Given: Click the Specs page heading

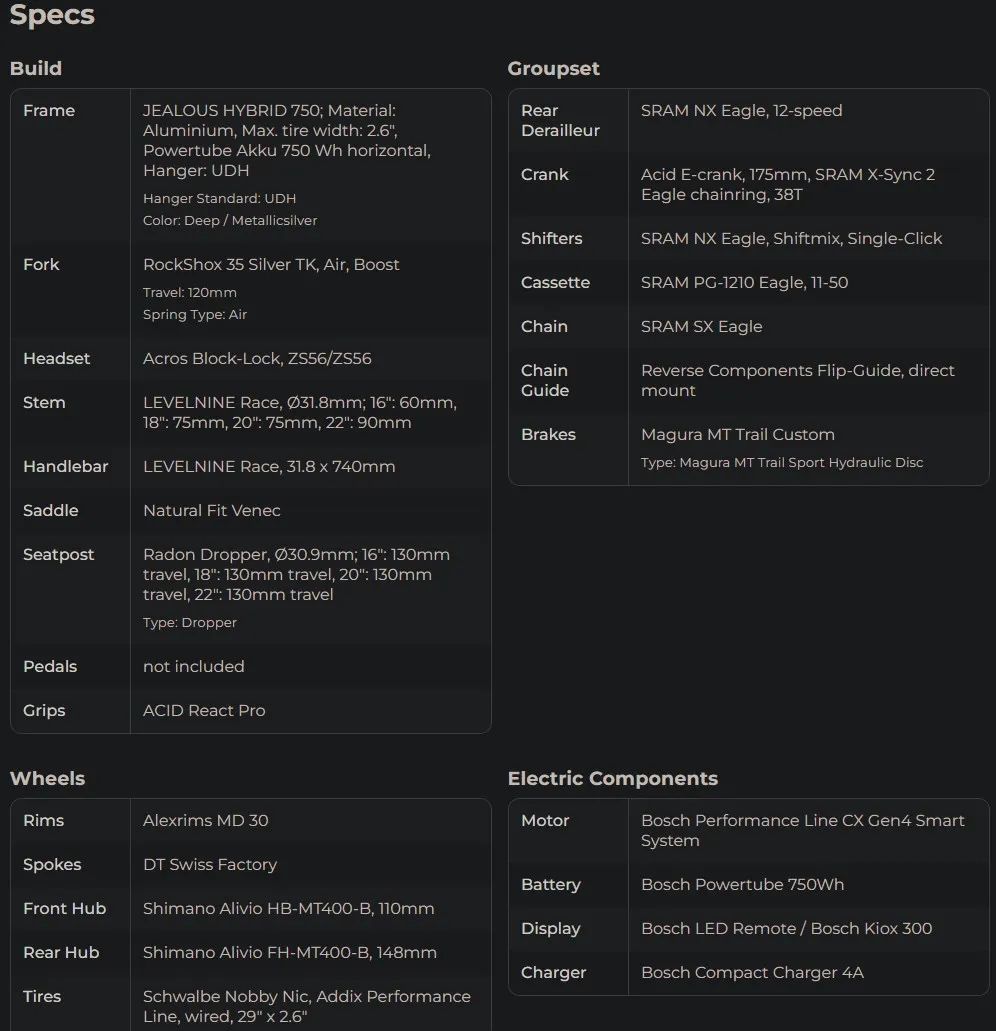Looking at the screenshot, I should 52,16.
